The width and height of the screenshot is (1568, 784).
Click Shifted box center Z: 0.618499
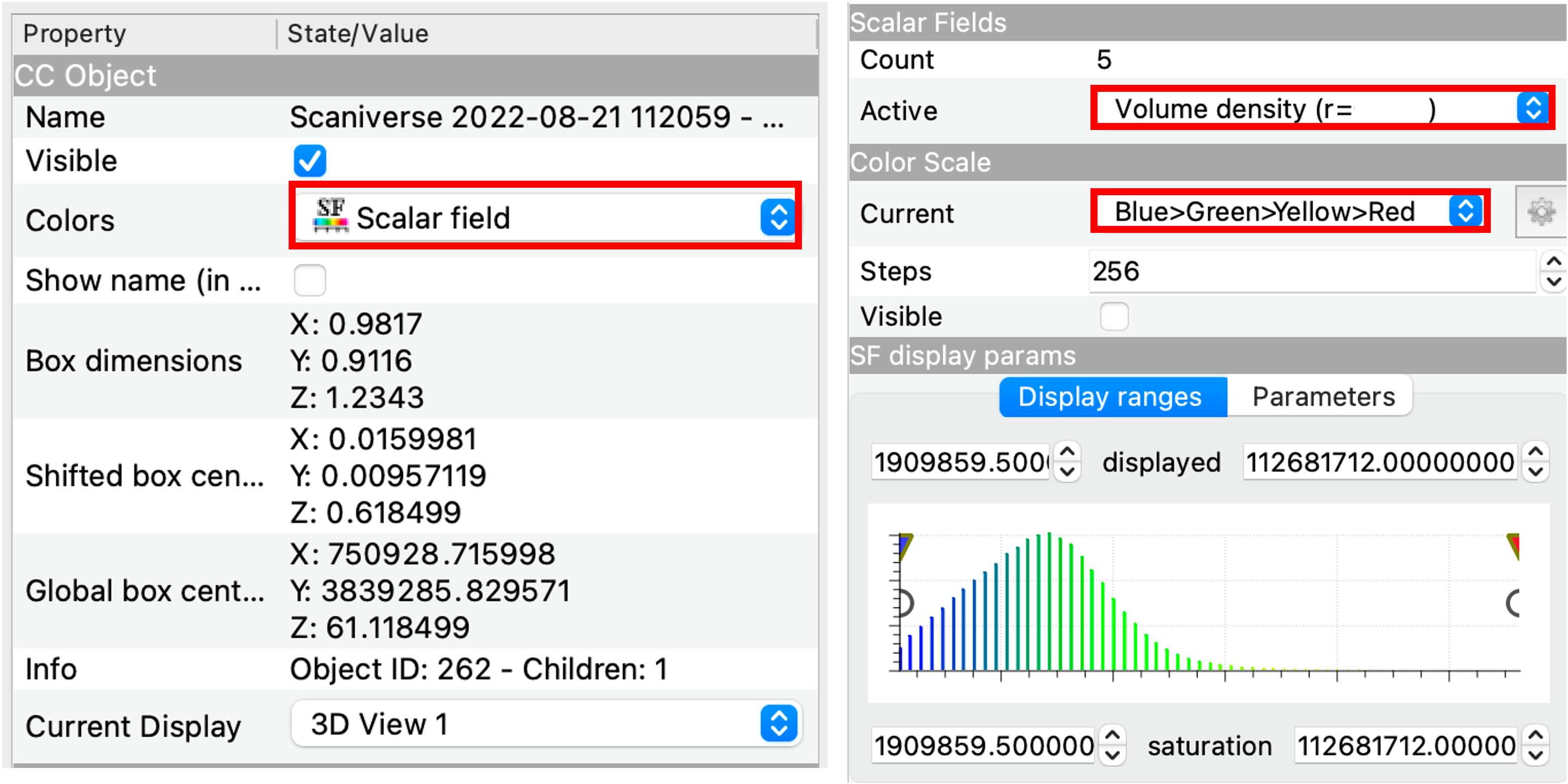pyautogui.click(x=375, y=512)
